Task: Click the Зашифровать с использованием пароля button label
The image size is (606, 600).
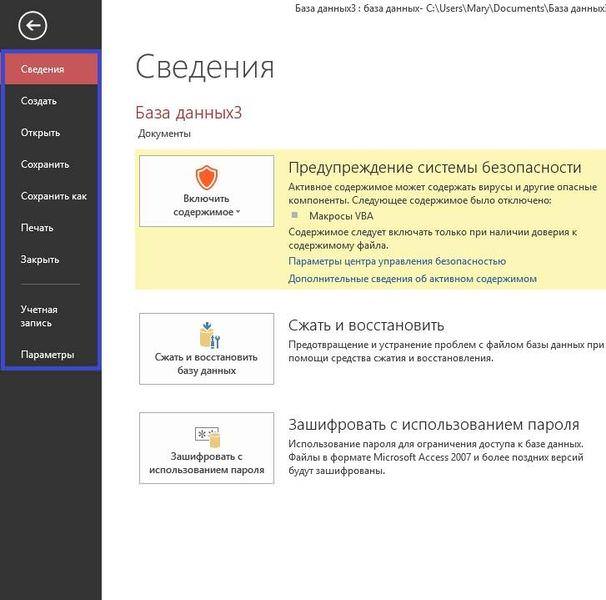Action: tap(206, 463)
